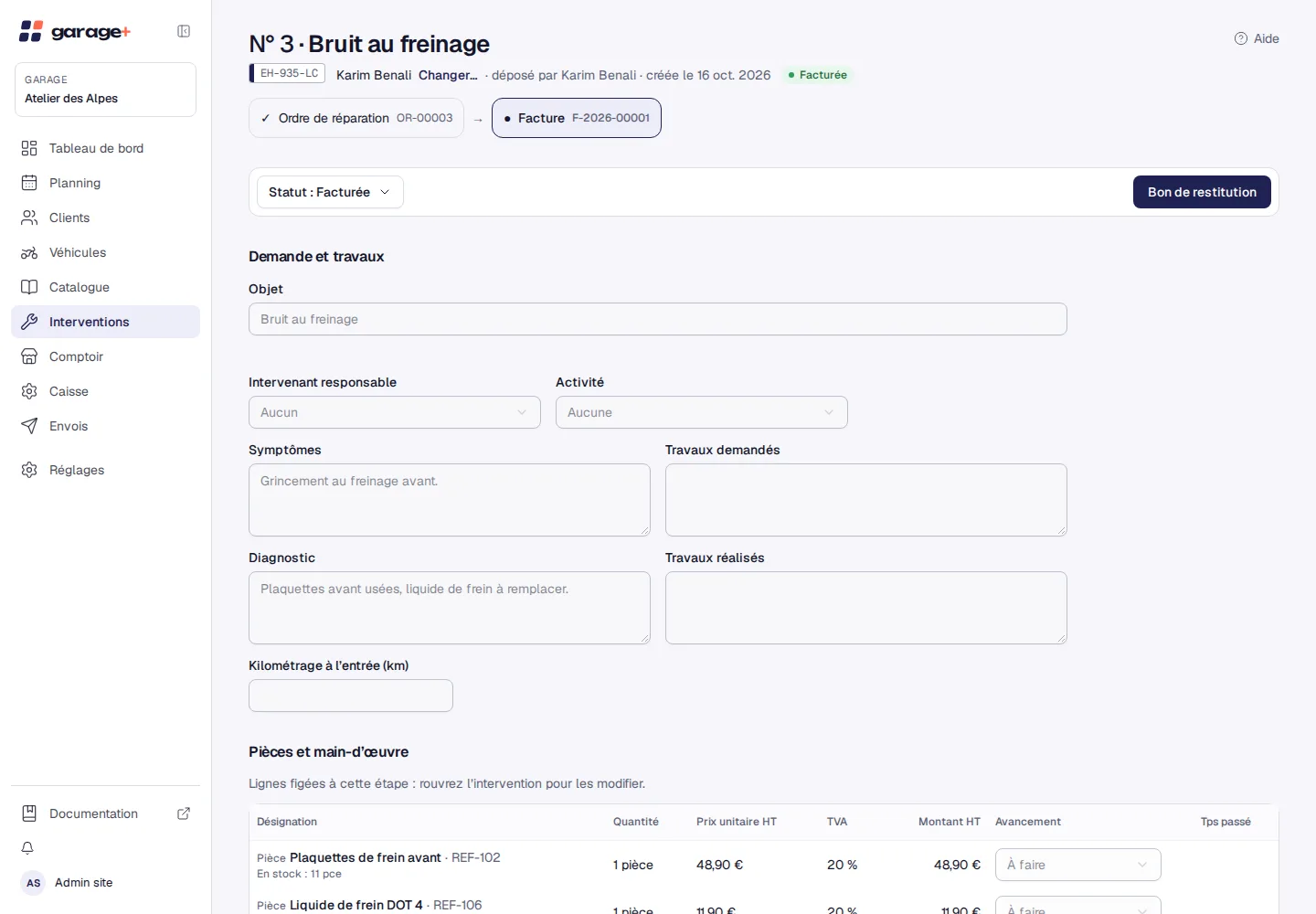1316x914 pixels.
Task: Click the EH-935-LC license plate badge
Action: tap(288, 73)
